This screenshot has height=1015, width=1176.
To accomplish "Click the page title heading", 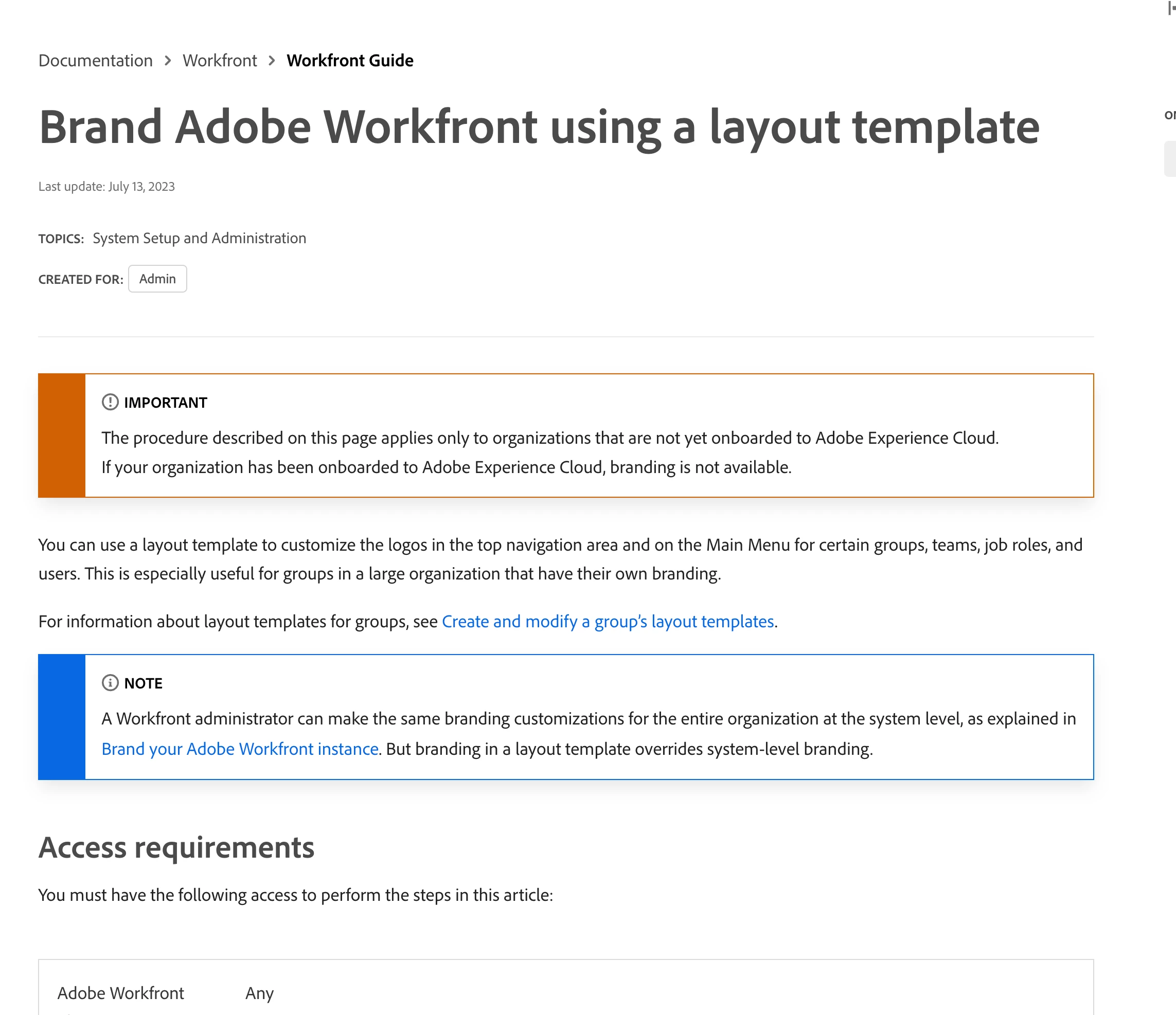I will (x=539, y=126).
